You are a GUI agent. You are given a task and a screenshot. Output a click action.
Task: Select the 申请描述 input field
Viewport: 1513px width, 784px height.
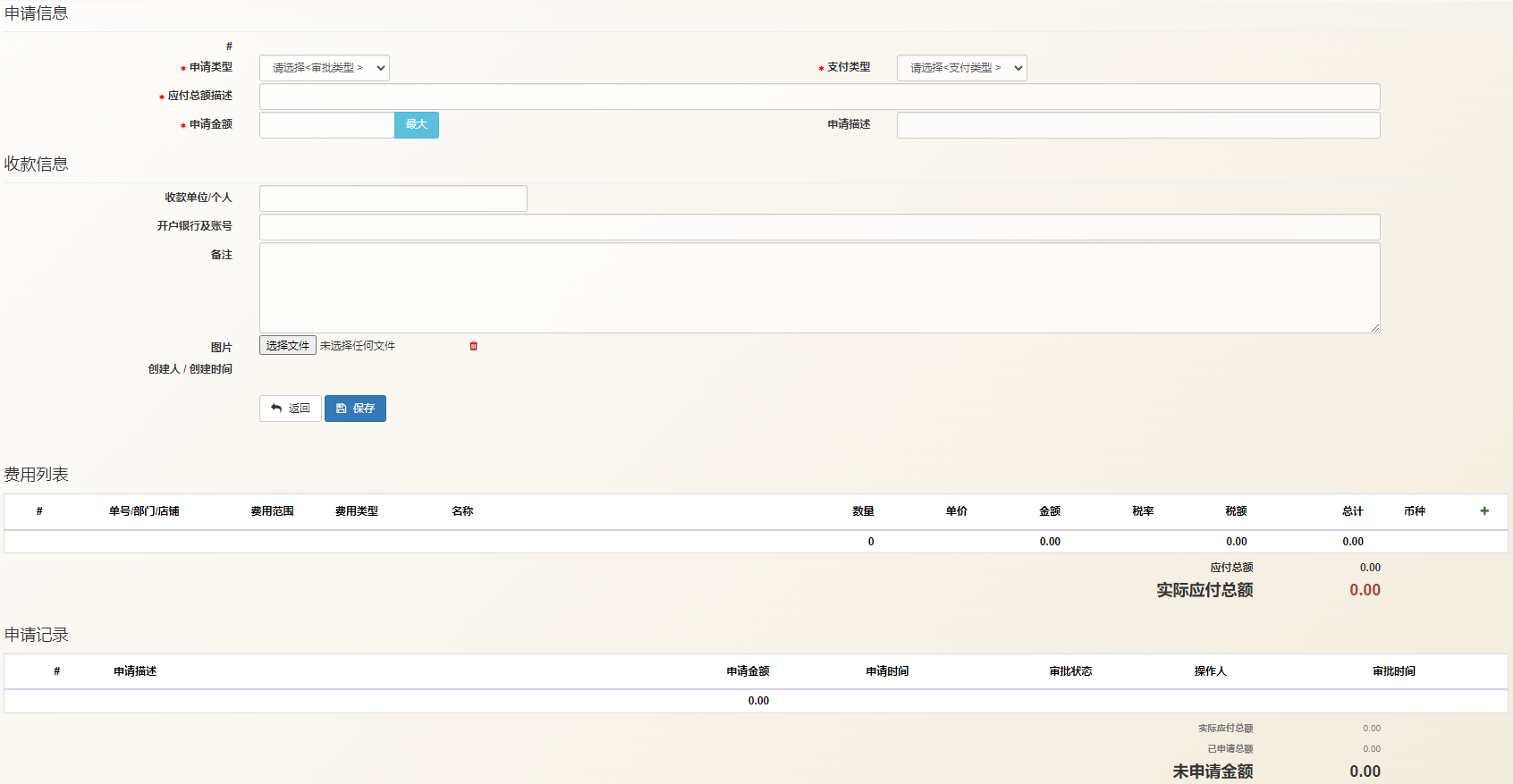point(1137,125)
